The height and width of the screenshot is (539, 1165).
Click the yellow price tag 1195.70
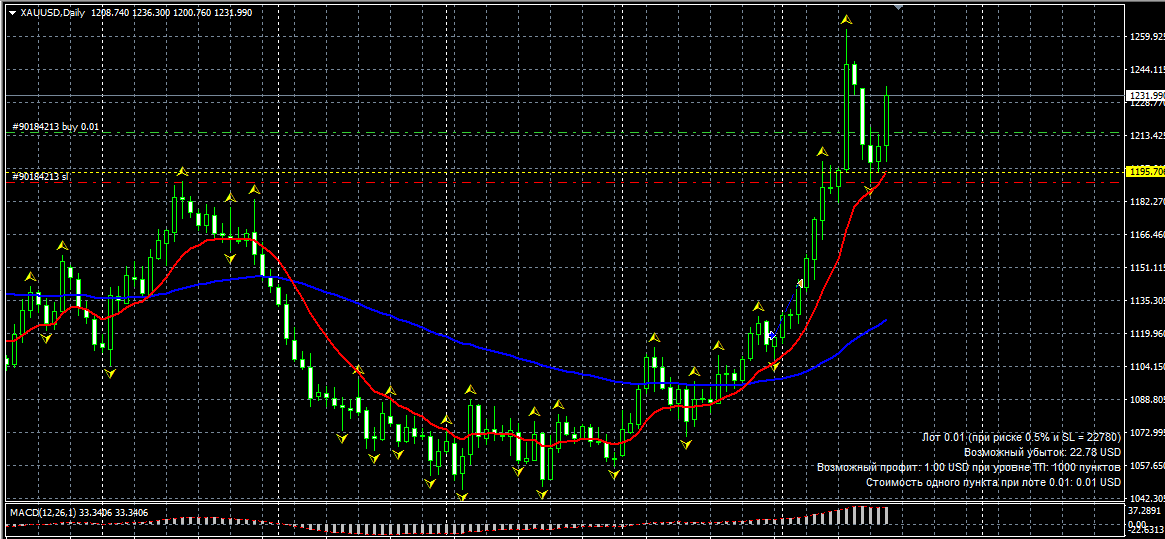(1146, 172)
